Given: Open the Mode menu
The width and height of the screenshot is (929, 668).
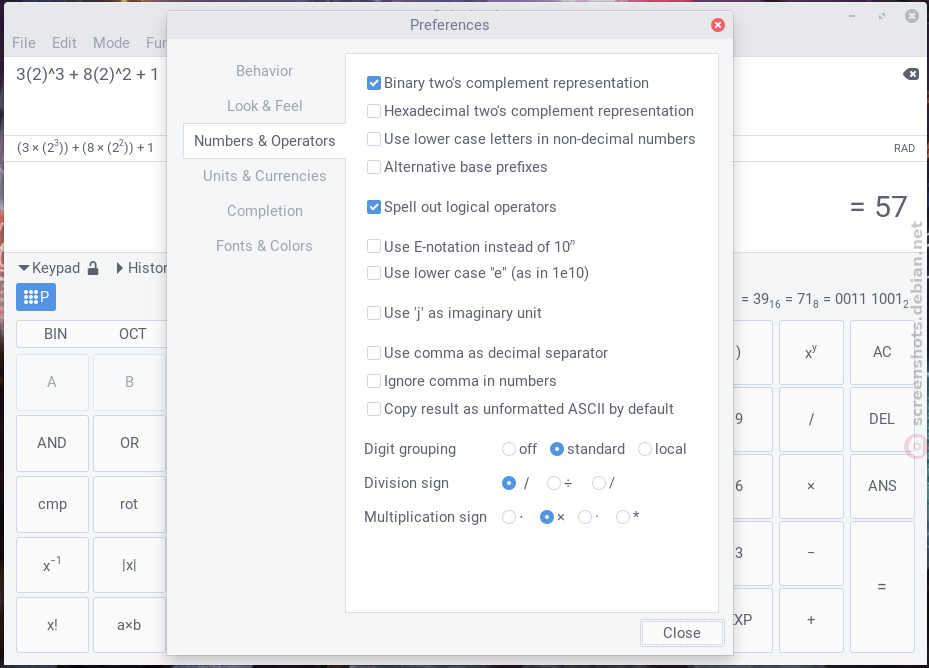Looking at the screenshot, I should pos(111,43).
